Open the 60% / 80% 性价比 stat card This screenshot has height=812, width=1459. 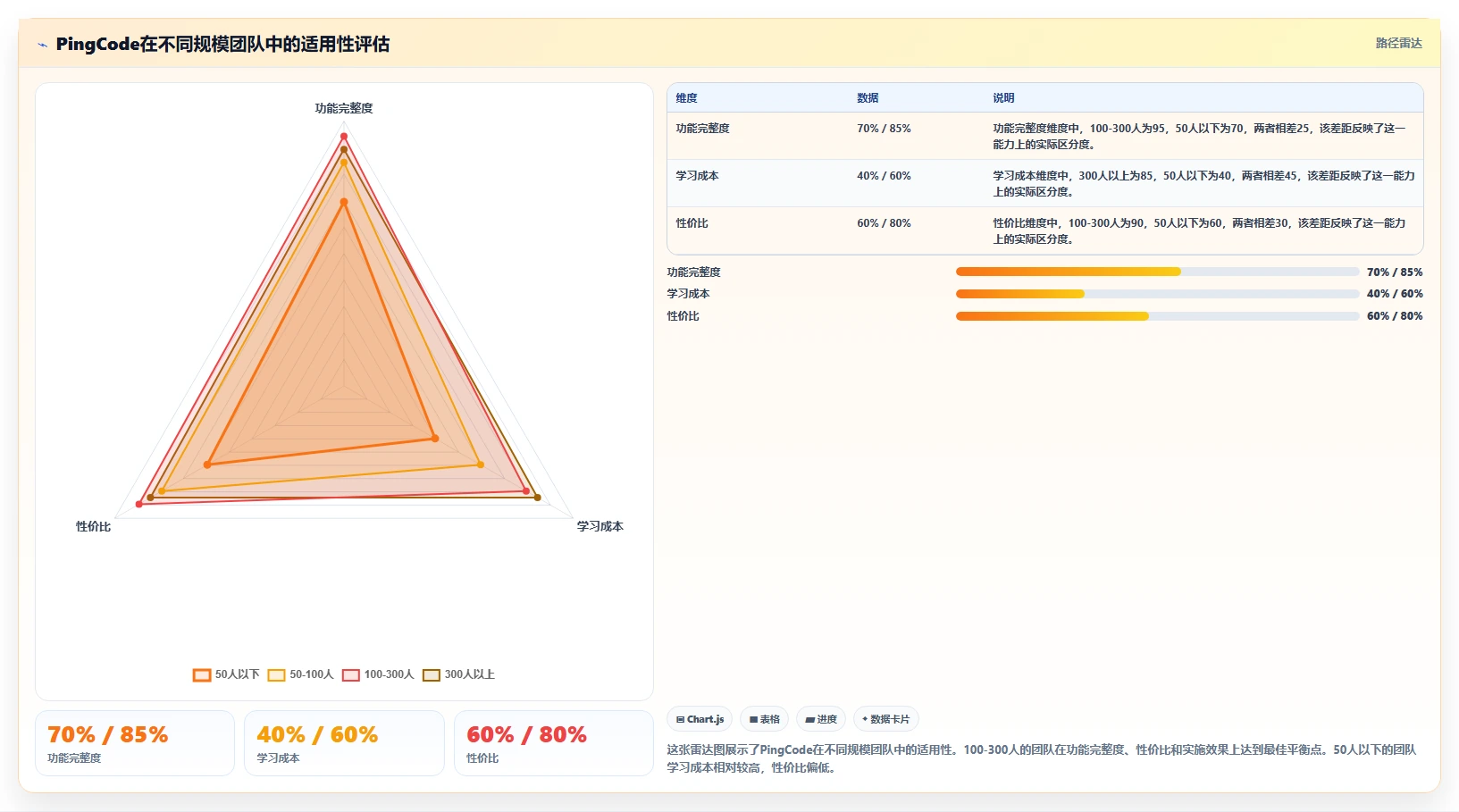[554, 743]
